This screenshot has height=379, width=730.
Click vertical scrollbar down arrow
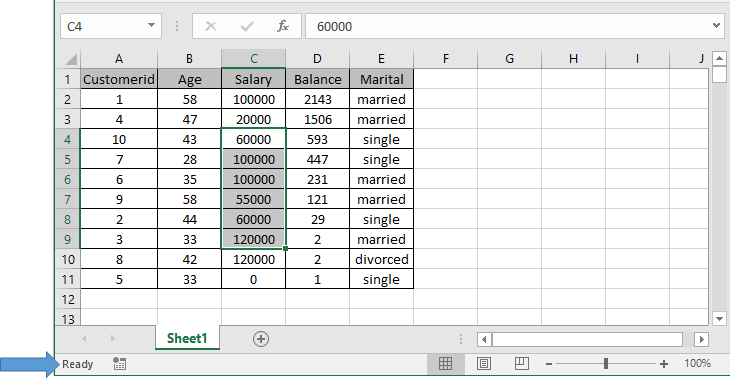[x=719, y=319]
